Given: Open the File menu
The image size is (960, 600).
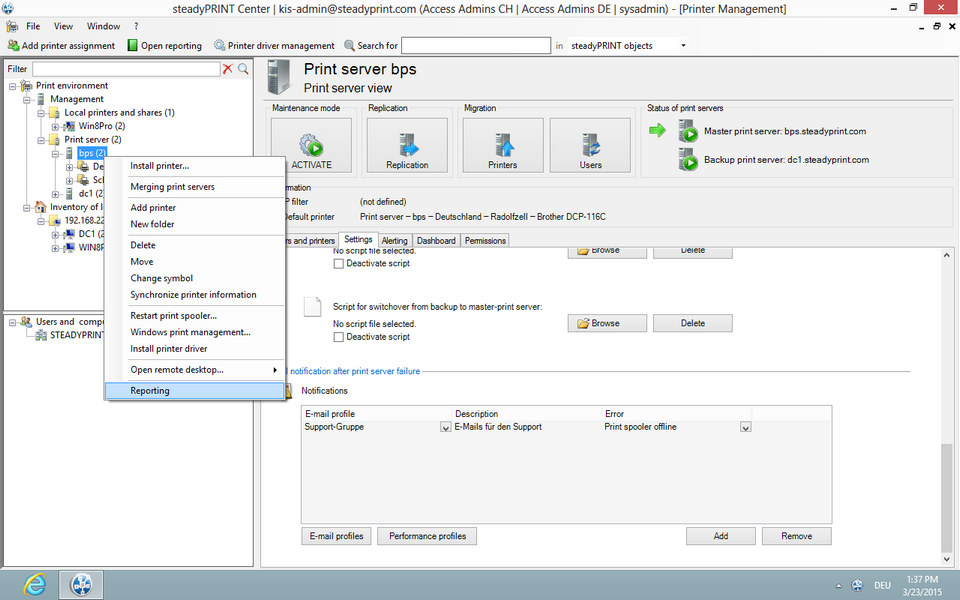Looking at the screenshot, I should 33,26.
